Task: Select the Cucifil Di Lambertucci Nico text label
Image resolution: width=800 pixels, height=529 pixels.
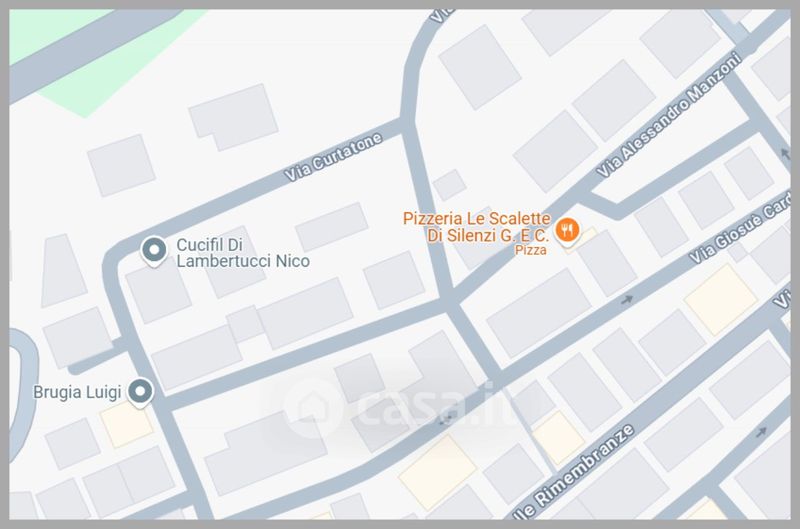Action: (x=243, y=253)
